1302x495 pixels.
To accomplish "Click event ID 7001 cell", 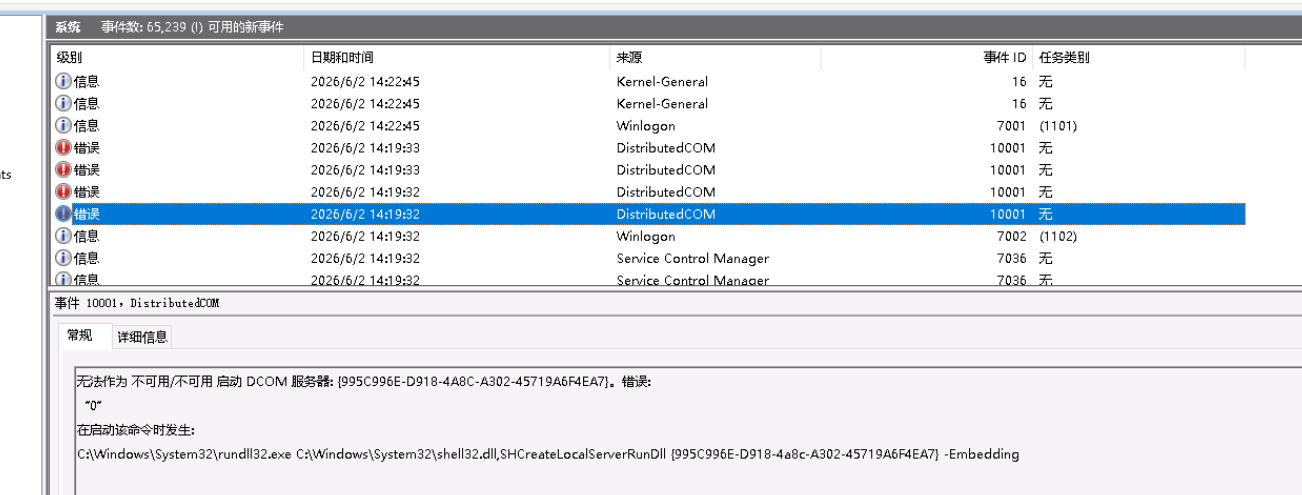I will pos(1012,126).
